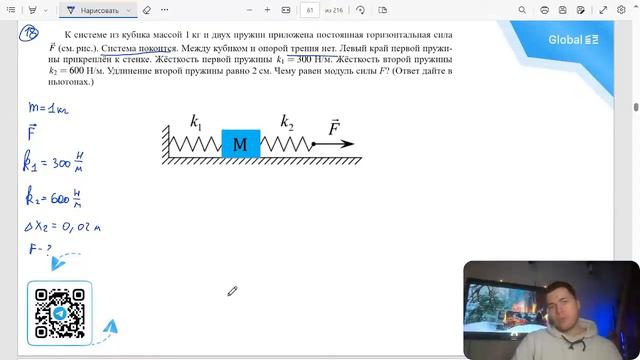640x360 pixels.
Task: Click the fit to width icon
Action: tap(286, 10)
